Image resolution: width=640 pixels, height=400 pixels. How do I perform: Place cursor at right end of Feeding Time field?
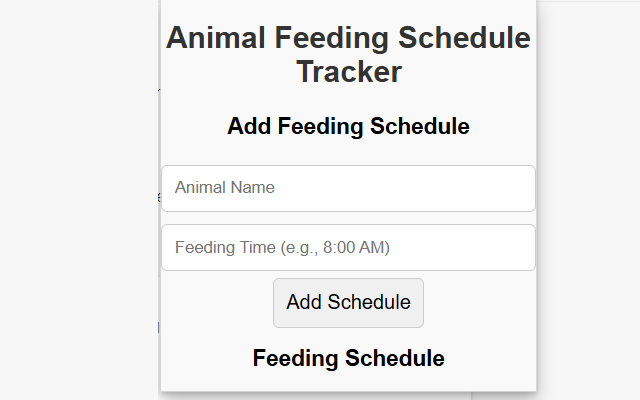(522, 247)
